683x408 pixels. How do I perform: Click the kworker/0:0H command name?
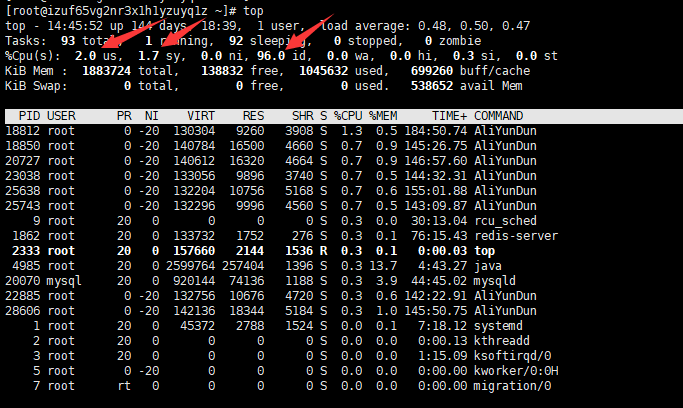pyautogui.click(x=516, y=371)
